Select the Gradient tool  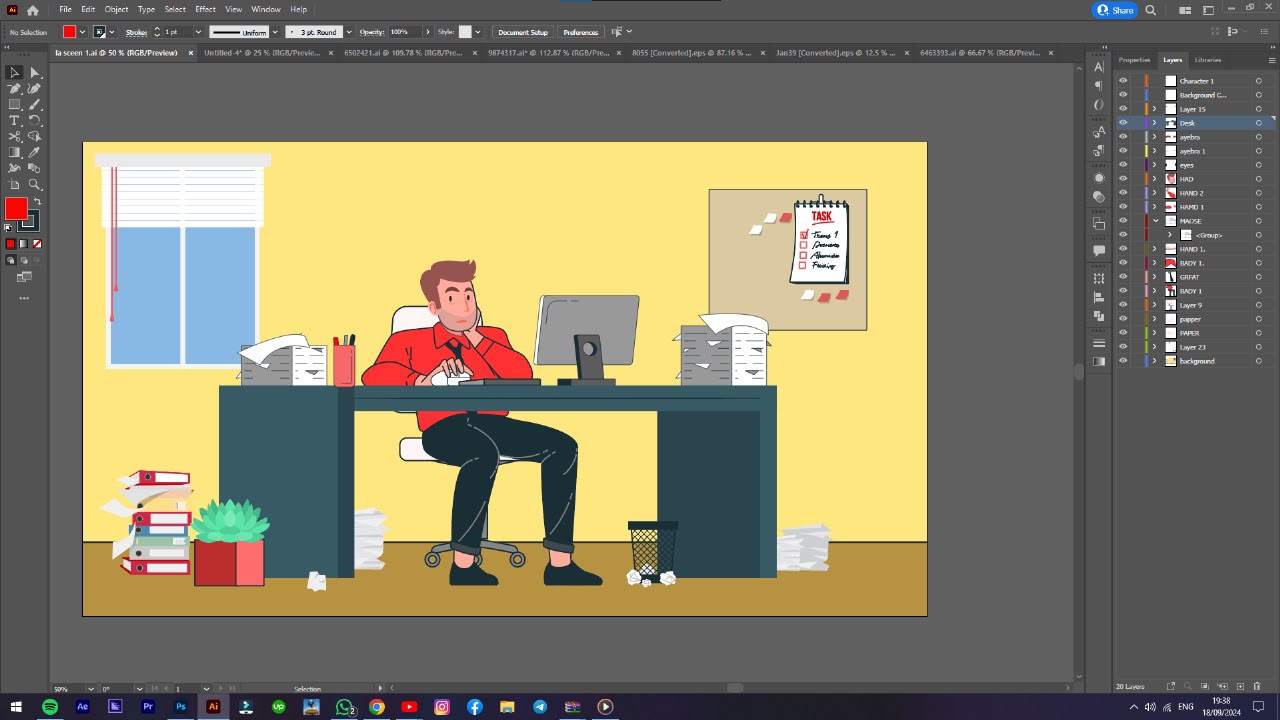tap(14, 152)
